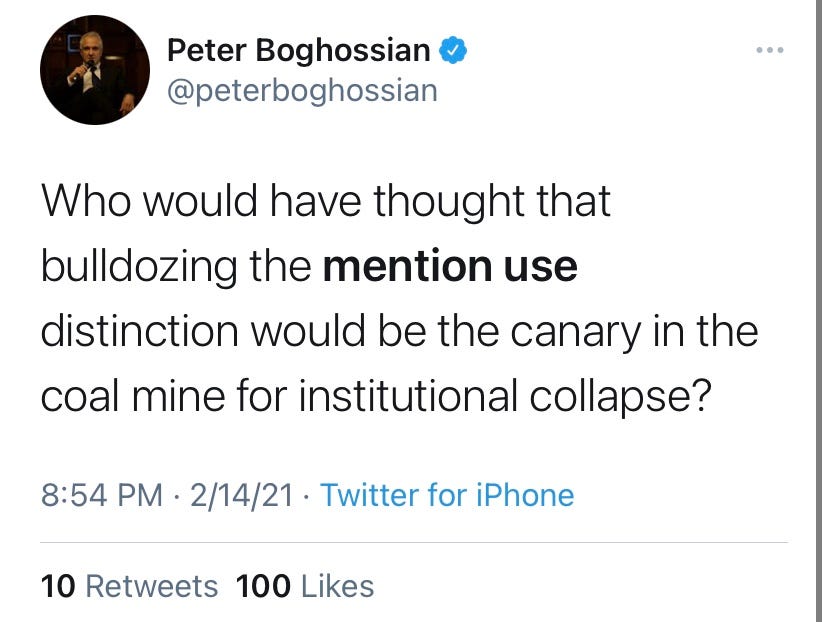Click the tweet's first line of text
828x622 pixels.
click(326, 202)
